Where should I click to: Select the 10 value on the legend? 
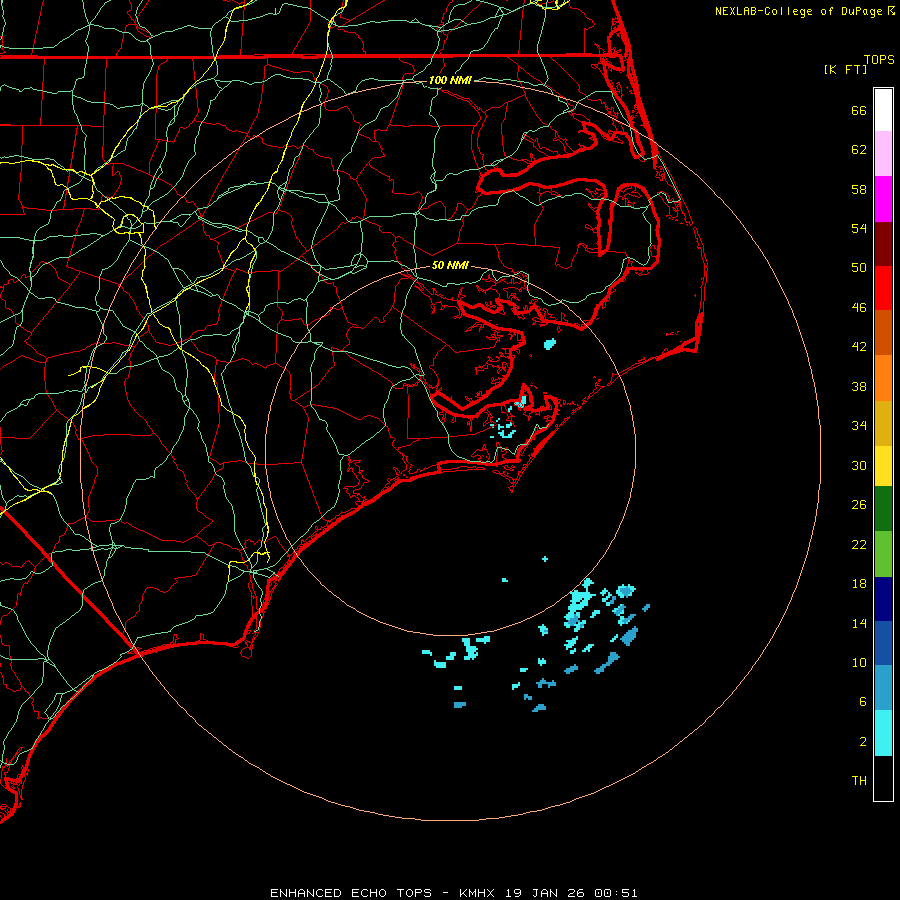click(x=859, y=663)
